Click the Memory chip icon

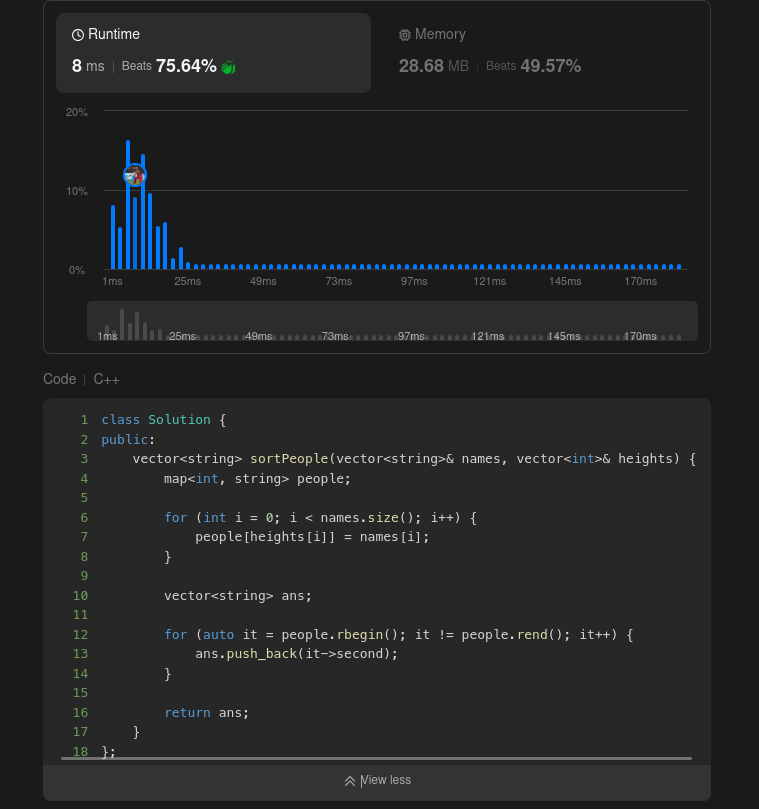pyautogui.click(x=405, y=35)
